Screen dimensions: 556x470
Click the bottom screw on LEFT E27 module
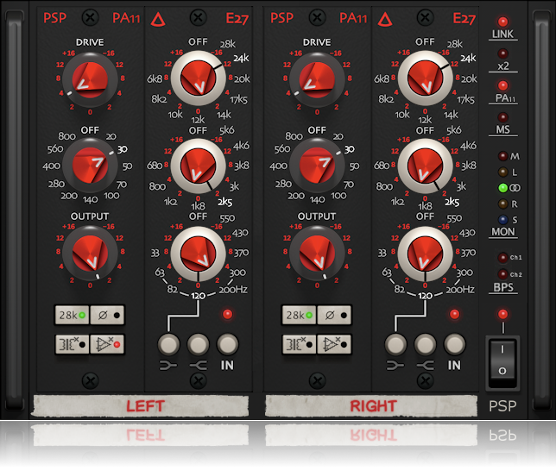tap(198, 381)
